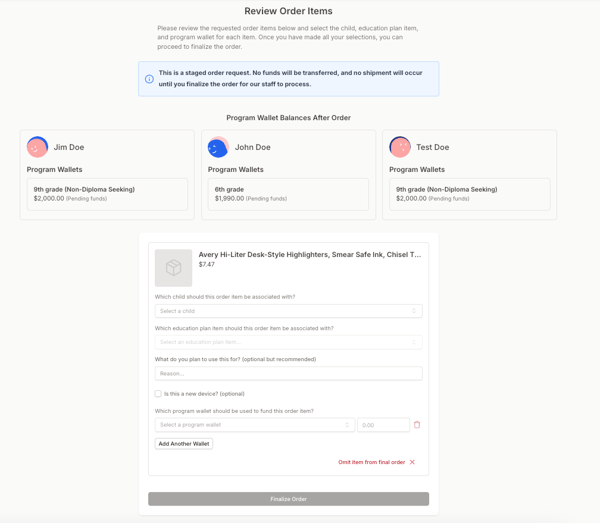The image size is (600, 523).
Task: Open the 'Select a child' dropdown
Action: tap(288, 311)
